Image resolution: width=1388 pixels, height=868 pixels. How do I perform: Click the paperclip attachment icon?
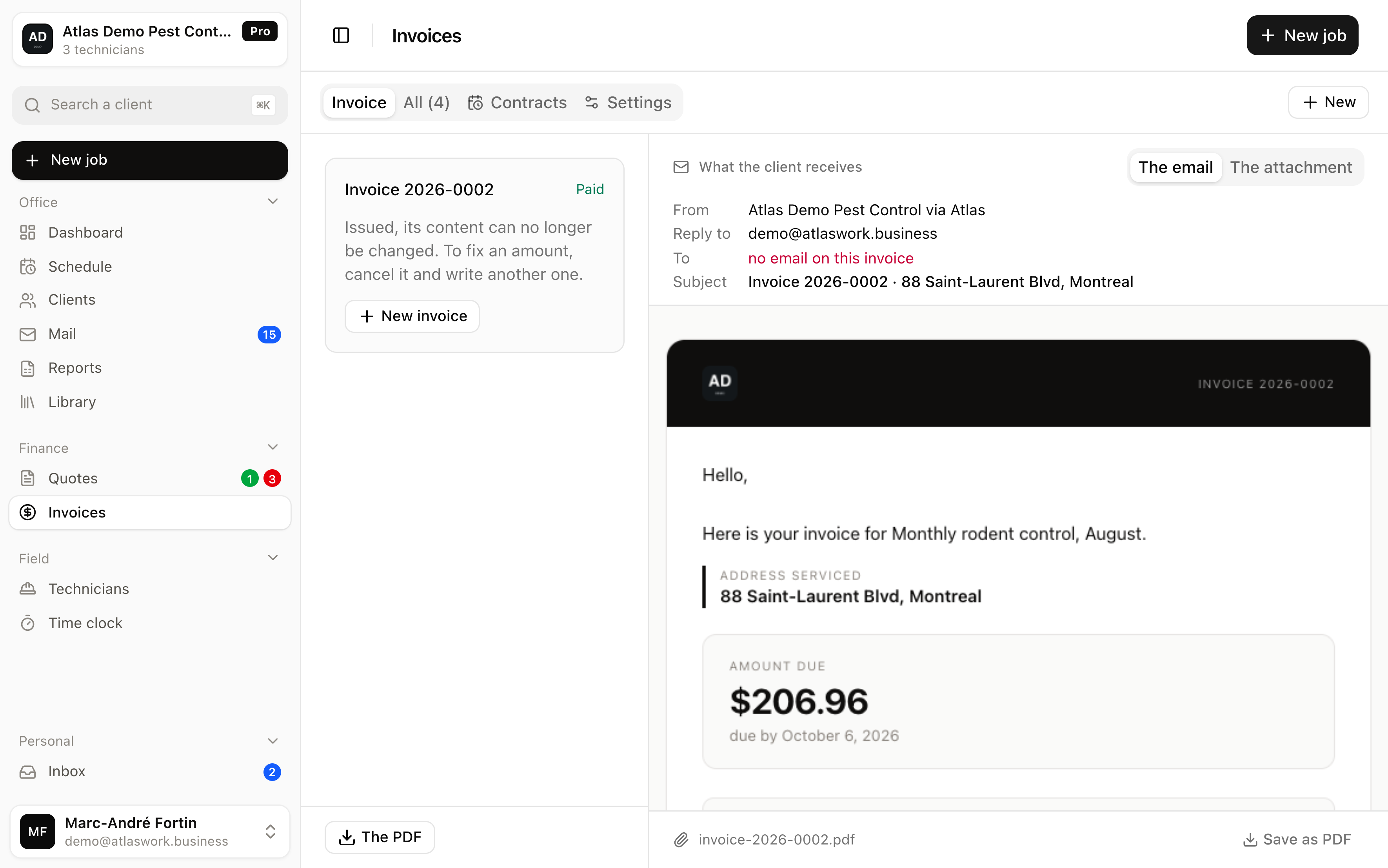click(x=681, y=840)
